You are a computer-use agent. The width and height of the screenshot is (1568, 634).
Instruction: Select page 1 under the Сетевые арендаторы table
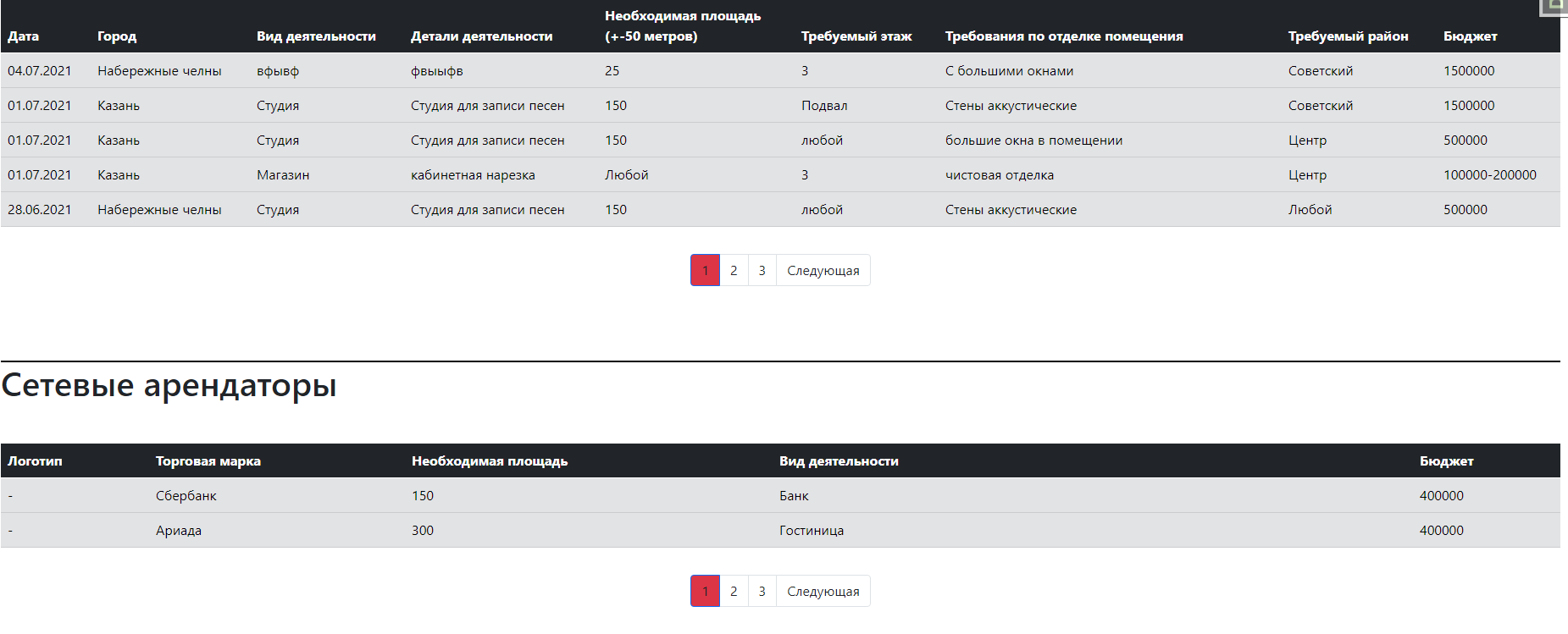(x=705, y=592)
